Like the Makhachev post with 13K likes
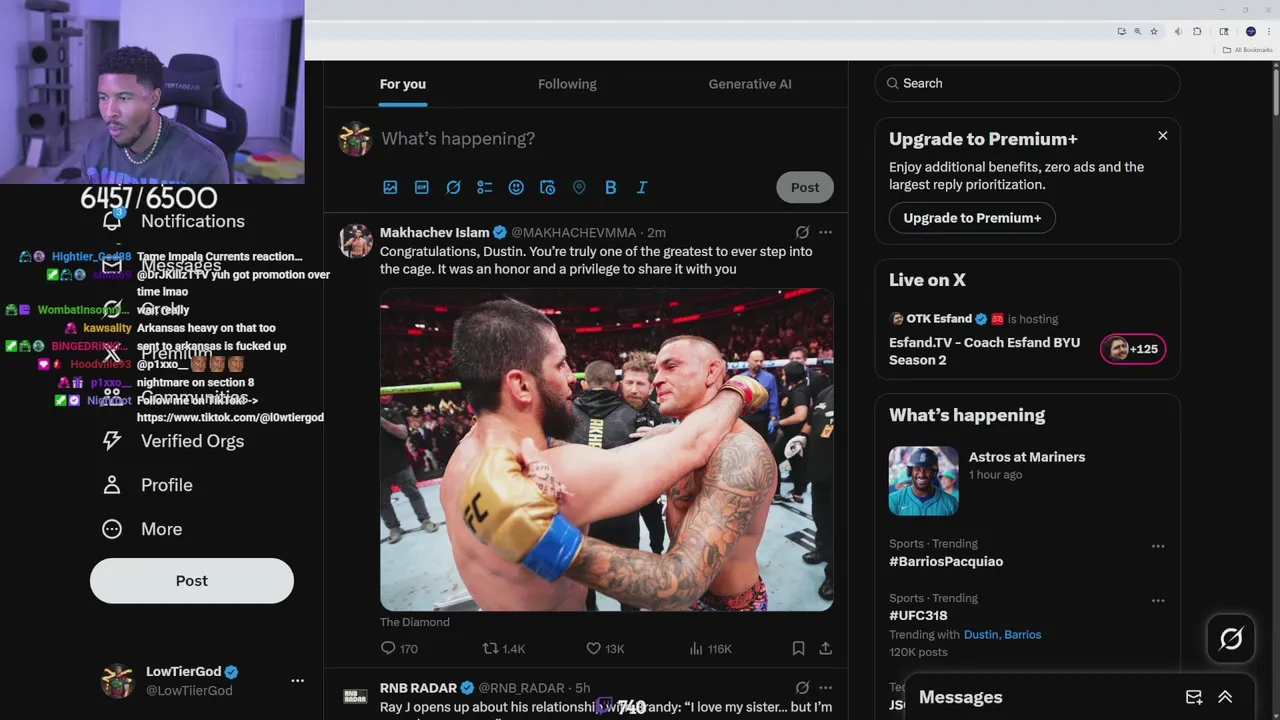 click(605, 649)
